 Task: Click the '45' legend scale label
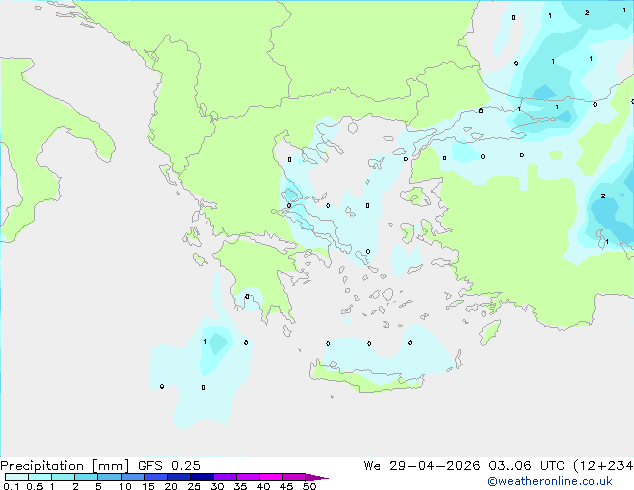click(286, 486)
